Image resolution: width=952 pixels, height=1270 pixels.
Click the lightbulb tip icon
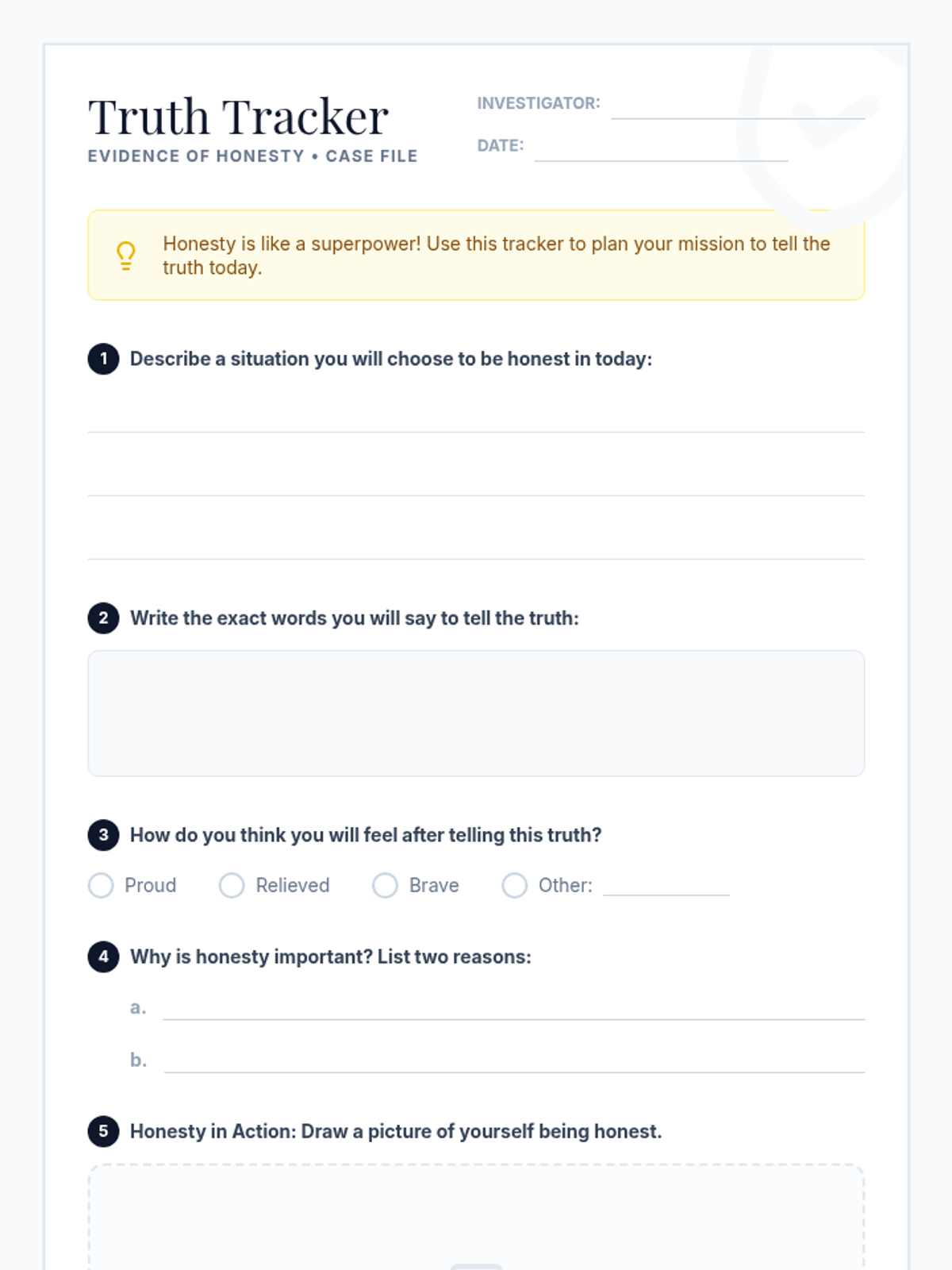pos(126,256)
